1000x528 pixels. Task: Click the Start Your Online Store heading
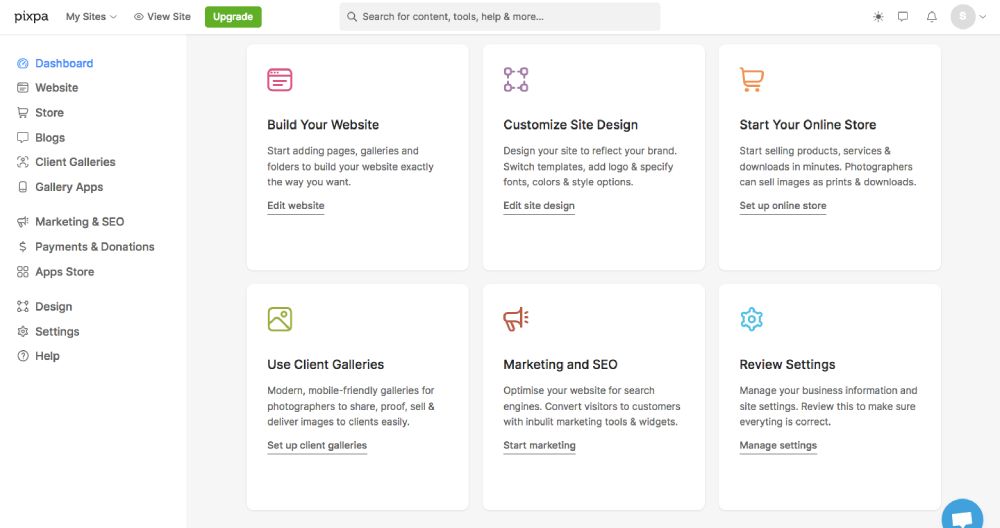tap(807, 125)
